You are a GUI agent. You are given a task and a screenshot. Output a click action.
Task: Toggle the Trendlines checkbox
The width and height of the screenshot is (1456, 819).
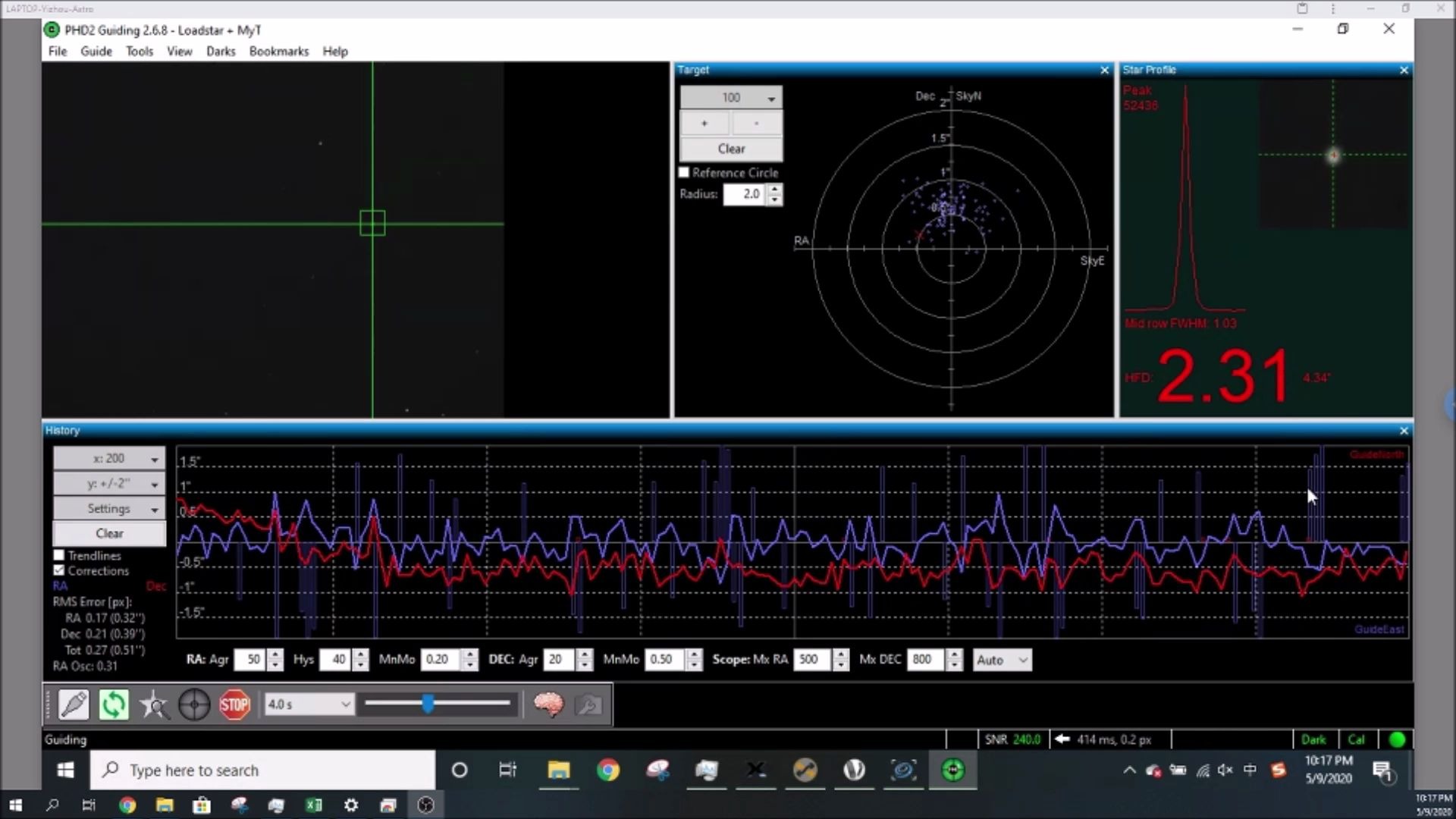coord(58,554)
